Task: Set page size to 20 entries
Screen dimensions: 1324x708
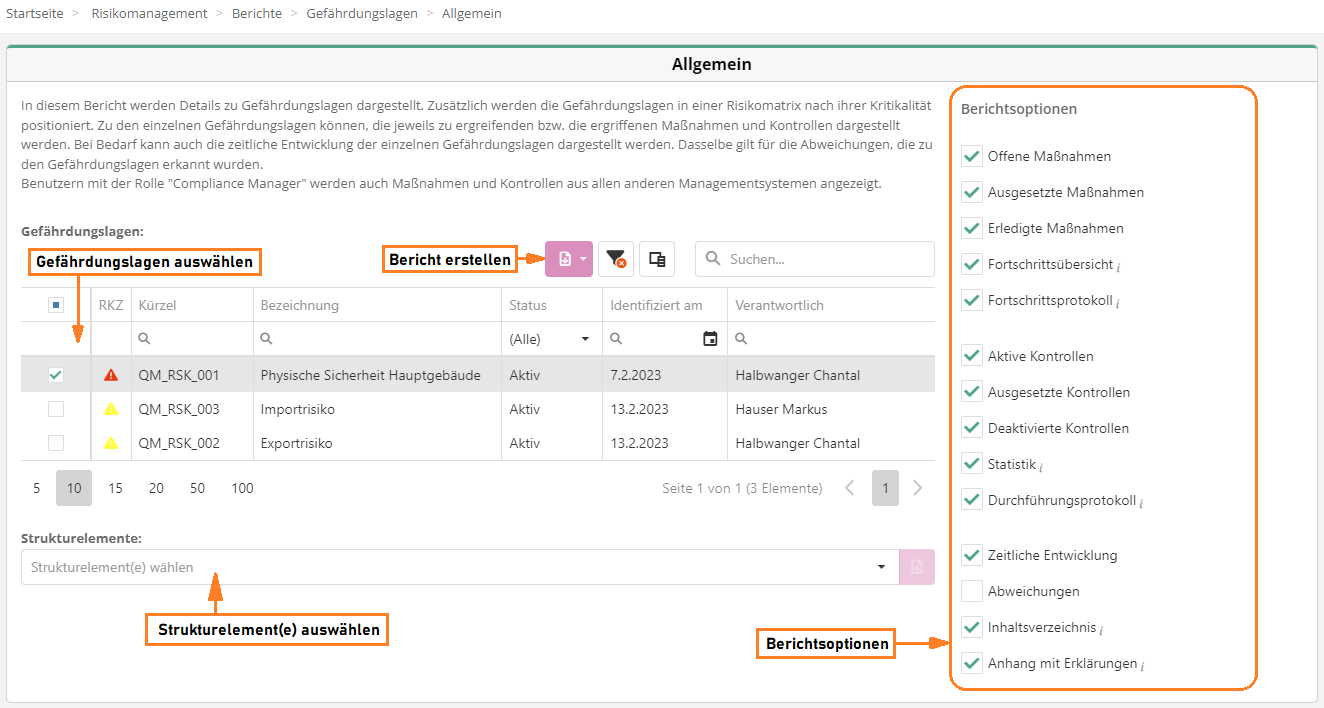Action: (x=156, y=488)
